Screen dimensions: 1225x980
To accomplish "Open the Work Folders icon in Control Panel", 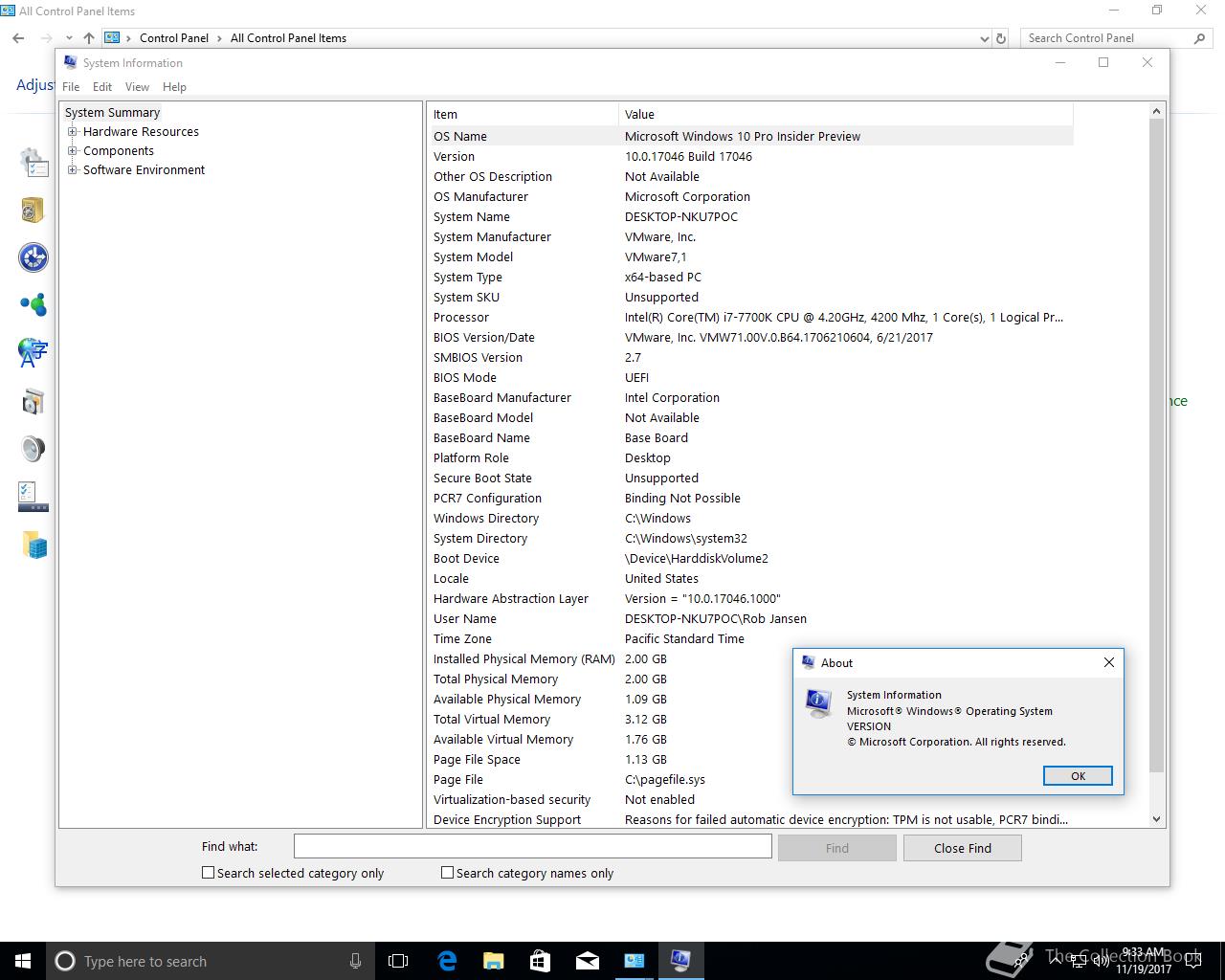I will click(x=33, y=545).
